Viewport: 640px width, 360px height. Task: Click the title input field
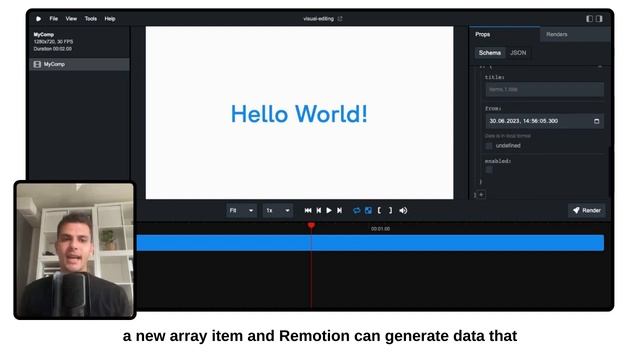tap(544, 89)
